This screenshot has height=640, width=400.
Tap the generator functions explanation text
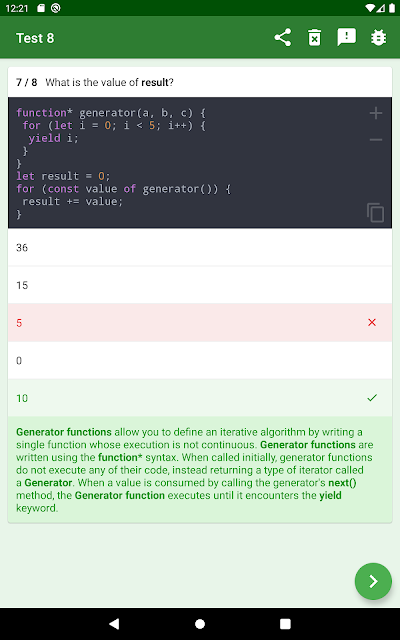195,470
